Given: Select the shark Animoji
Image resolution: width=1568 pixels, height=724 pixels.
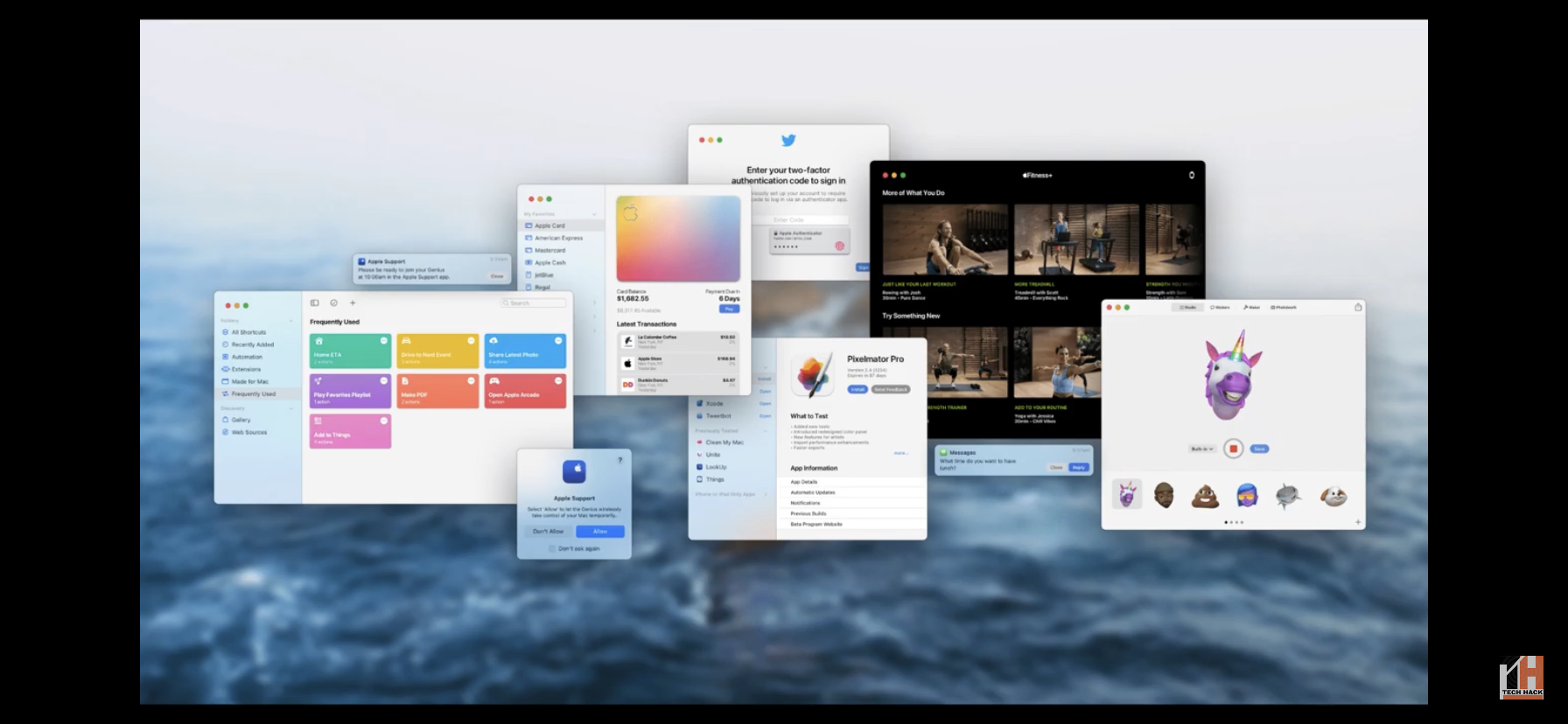Looking at the screenshot, I should click(1288, 496).
